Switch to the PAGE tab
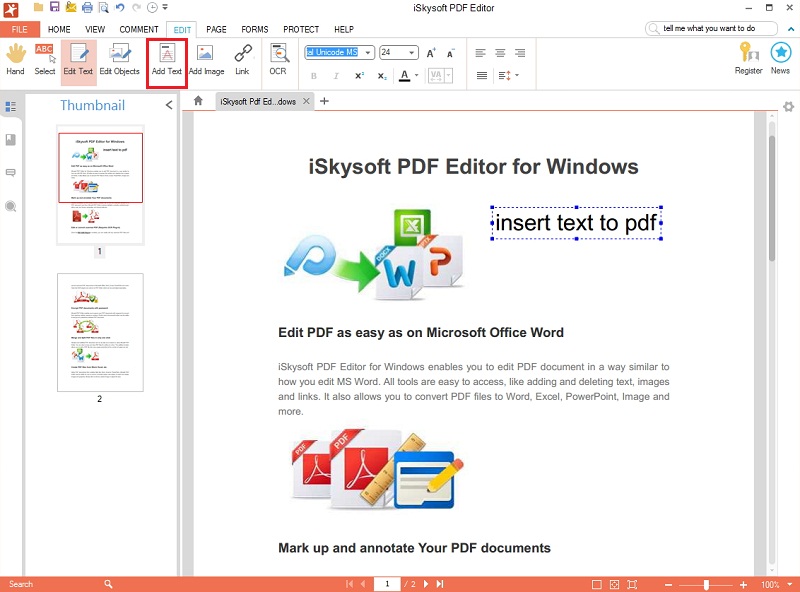800x592 pixels. 216,29
